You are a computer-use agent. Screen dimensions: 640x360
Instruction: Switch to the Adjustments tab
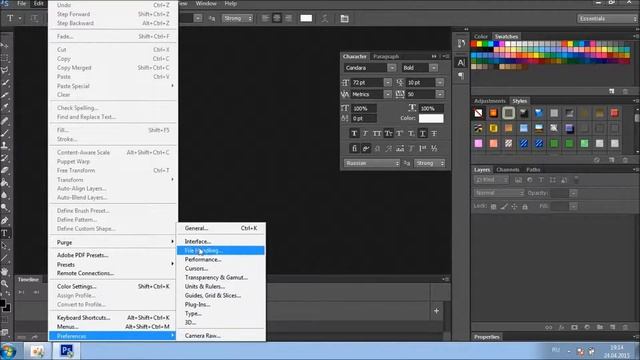click(x=489, y=101)
